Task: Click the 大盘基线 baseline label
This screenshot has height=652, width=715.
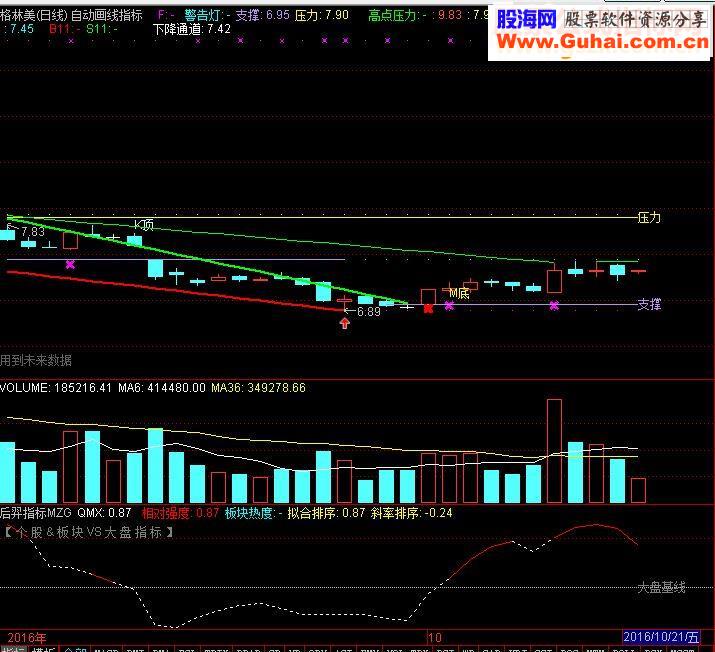Action: [x=661, y=587]
